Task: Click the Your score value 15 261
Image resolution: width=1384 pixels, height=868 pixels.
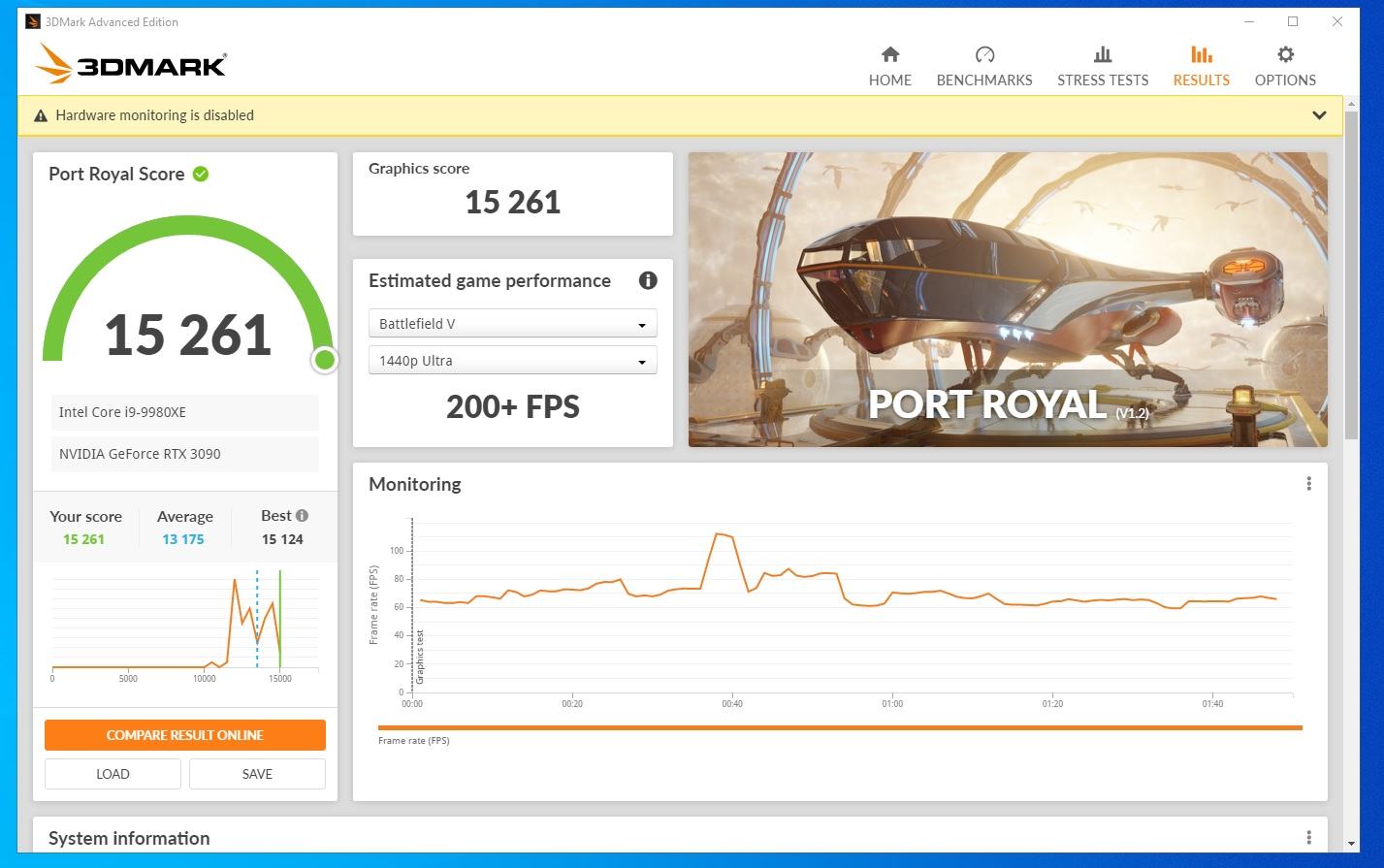Action: pos(83,539)
